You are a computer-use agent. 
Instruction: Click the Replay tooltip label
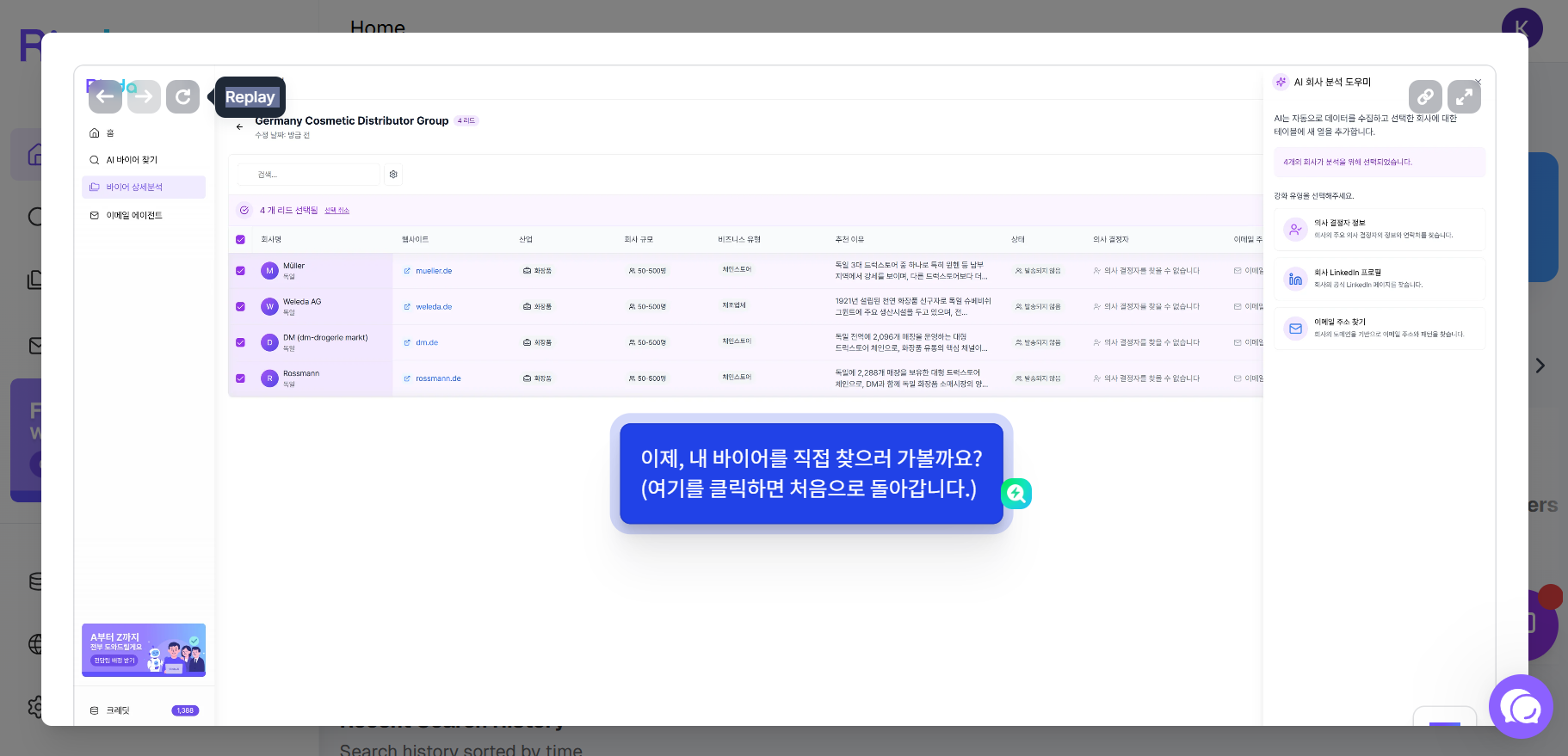(250, 97)
